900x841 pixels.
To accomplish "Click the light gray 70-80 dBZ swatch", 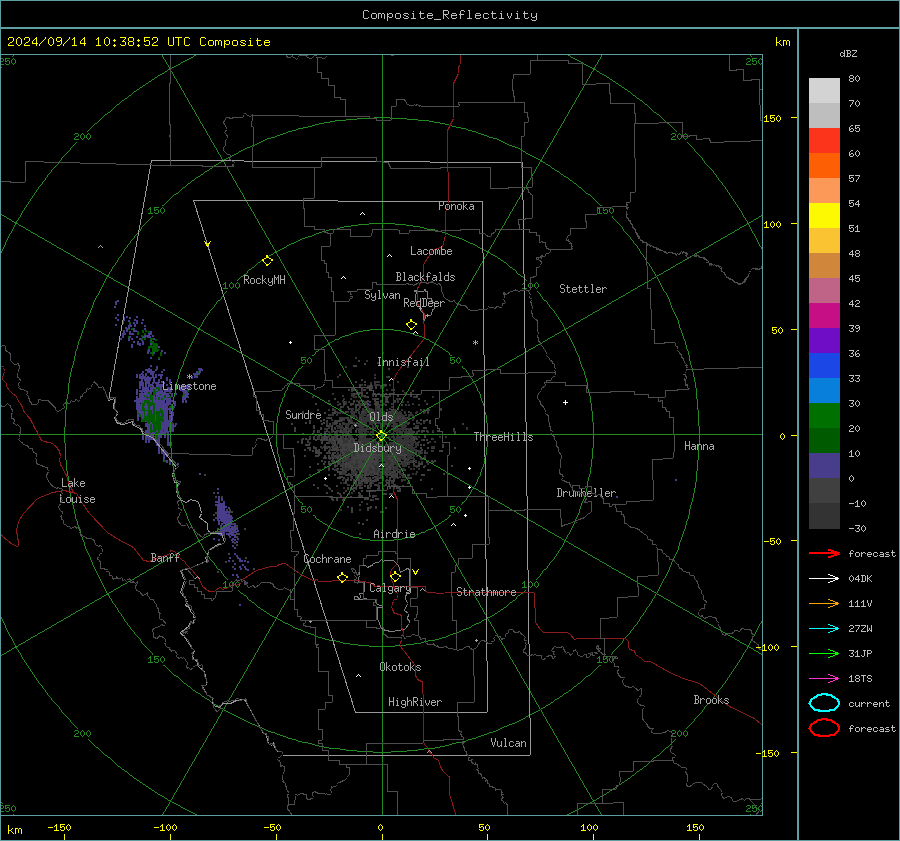I will tap(824, 91).
